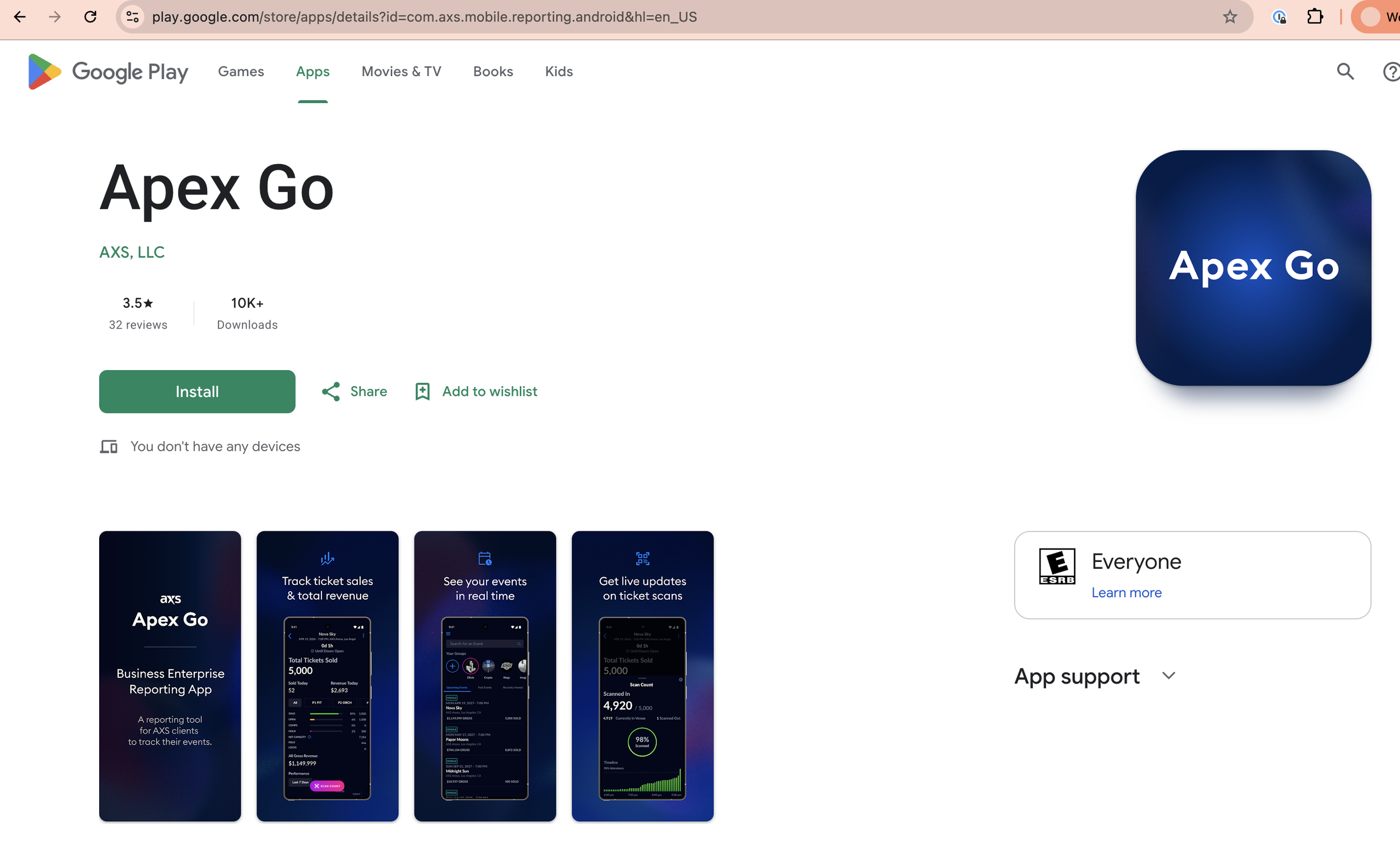Reload the current page
The height and width of the screenshot is (852, 1400).
pos(90,17)
